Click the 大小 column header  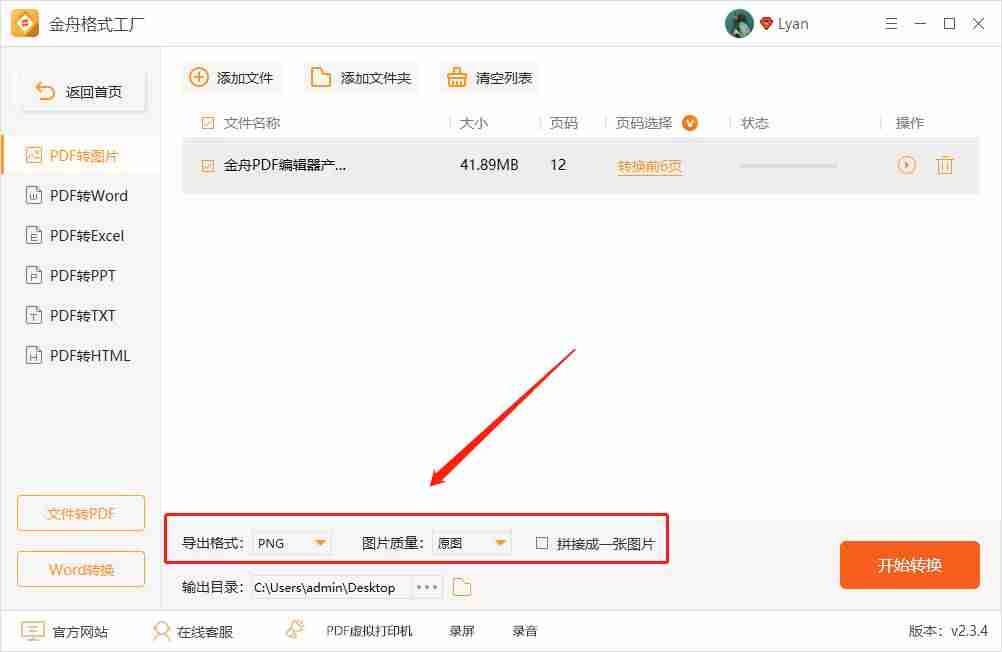click(474, 123)
